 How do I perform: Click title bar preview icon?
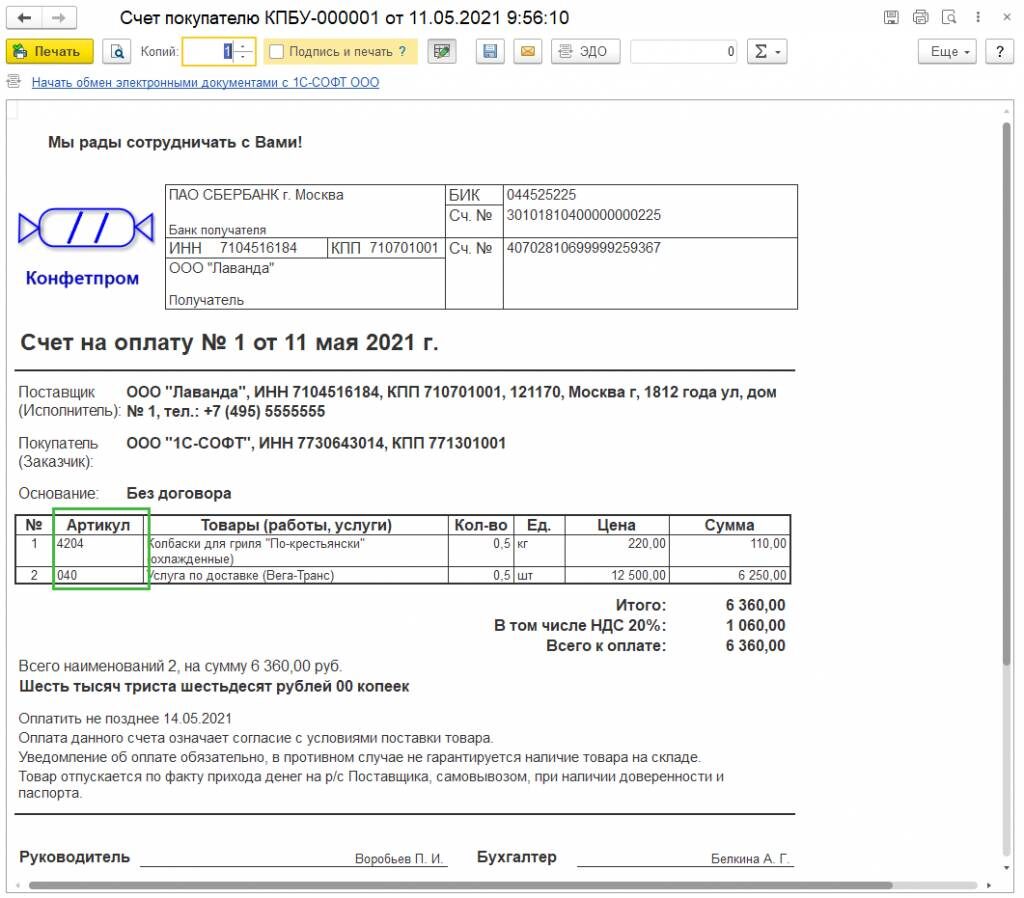[x=949, y=18]
